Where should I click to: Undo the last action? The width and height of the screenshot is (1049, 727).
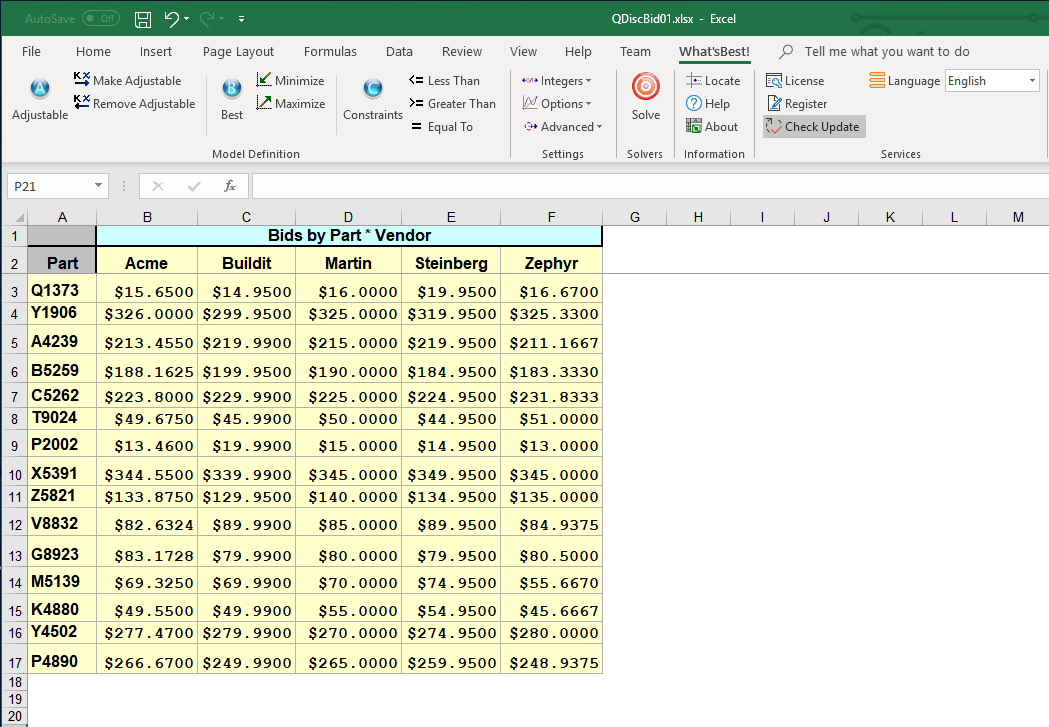coord(171,19)
